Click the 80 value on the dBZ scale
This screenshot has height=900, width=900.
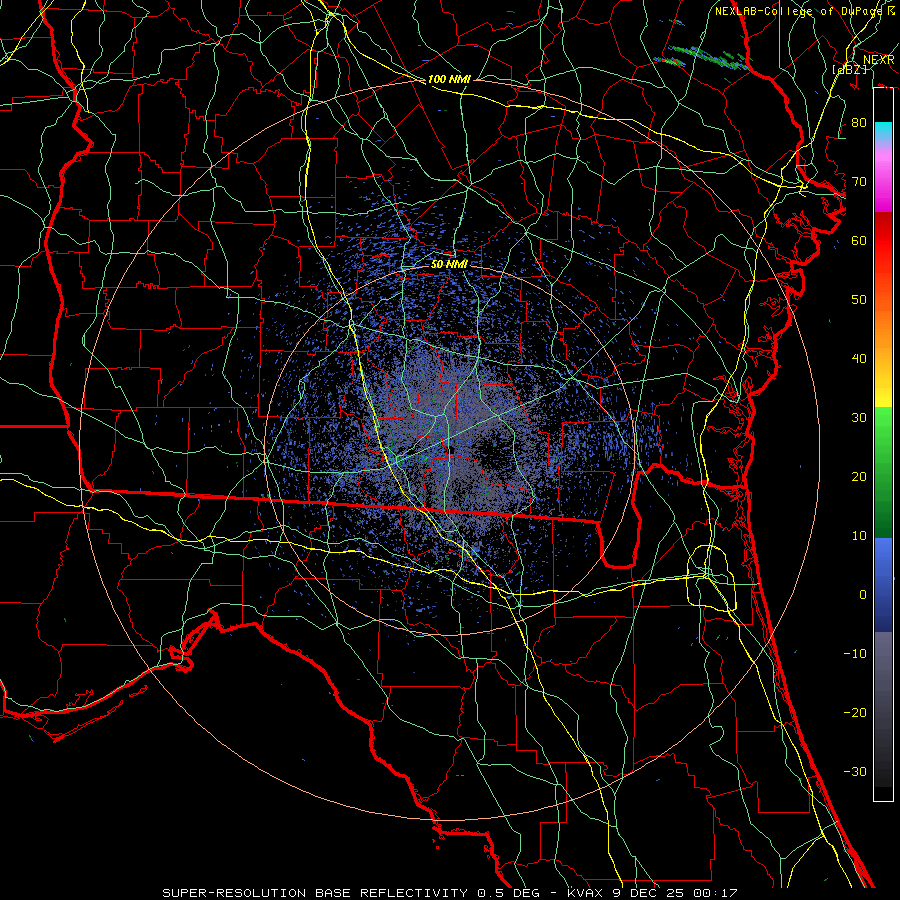[x=859, y=122]
